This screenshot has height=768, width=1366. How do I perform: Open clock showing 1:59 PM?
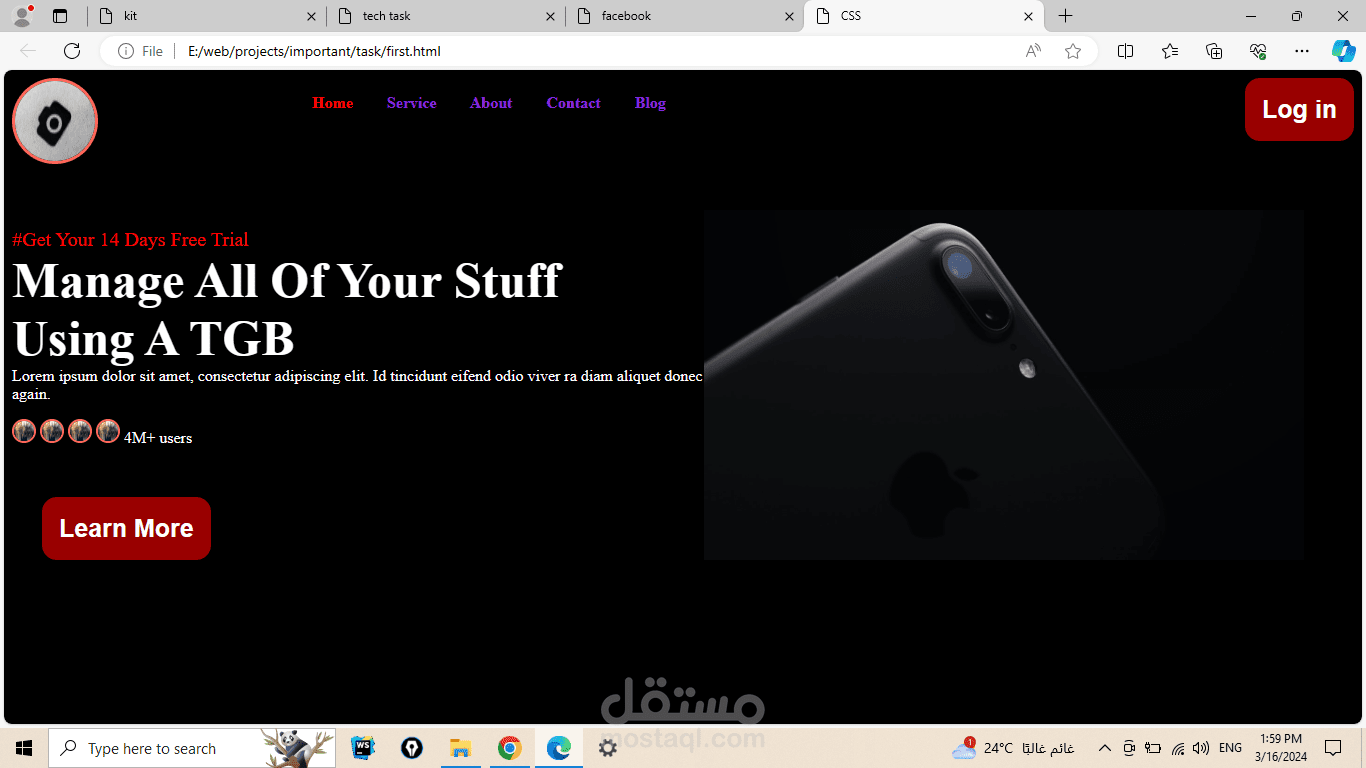[1281, 748]
